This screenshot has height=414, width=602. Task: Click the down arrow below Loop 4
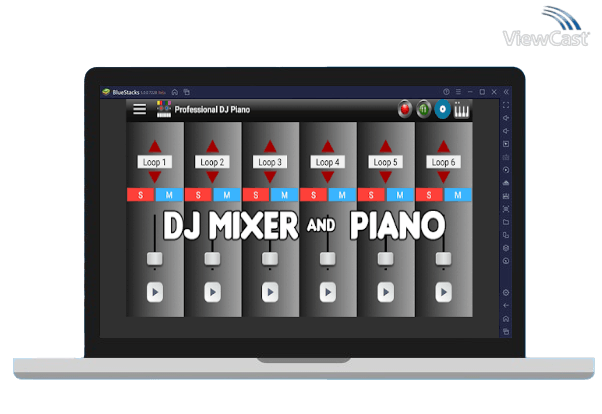(327, 177)
